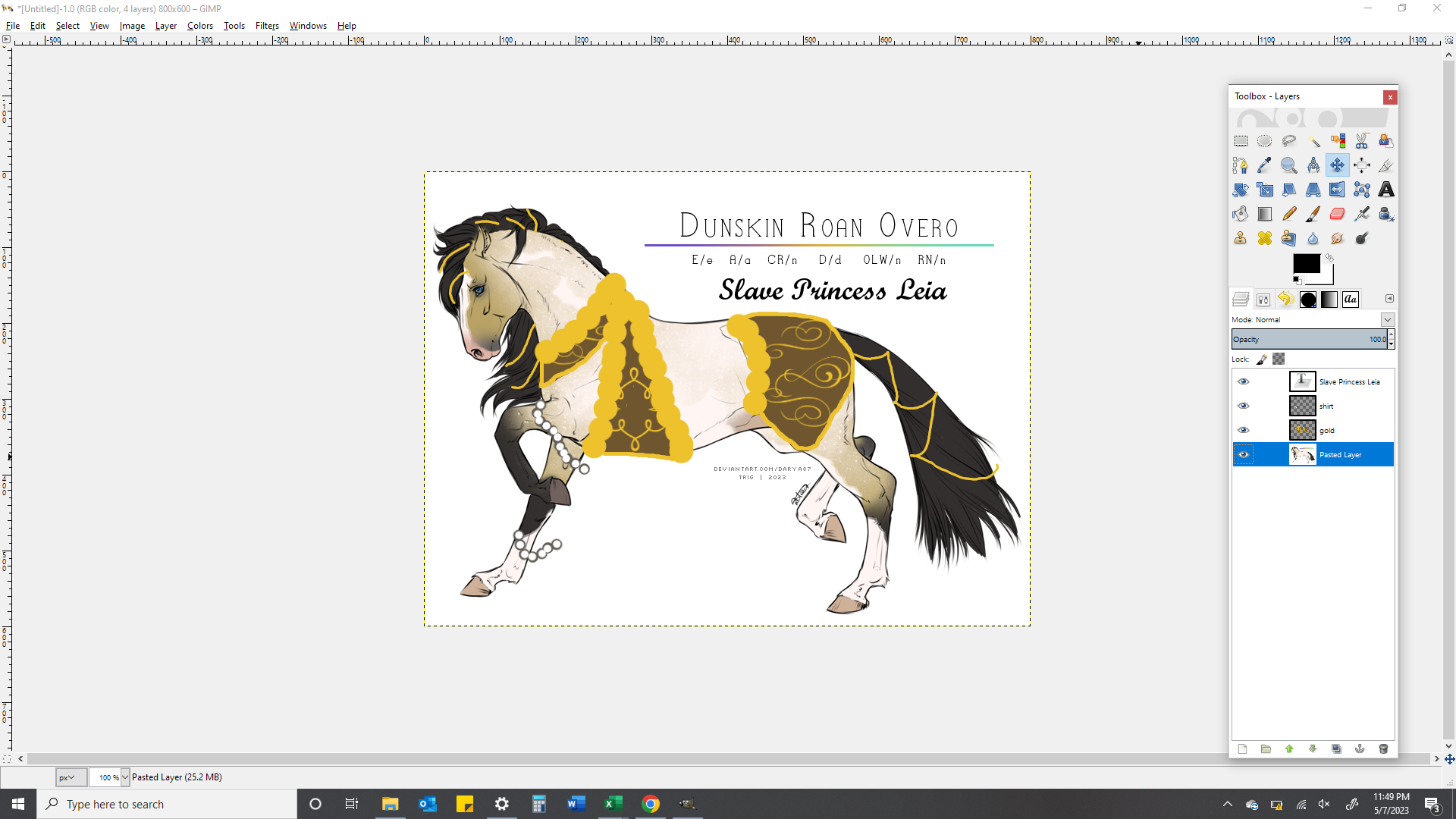Select the Bucket Fill tool

click(x=1241, y=214)
